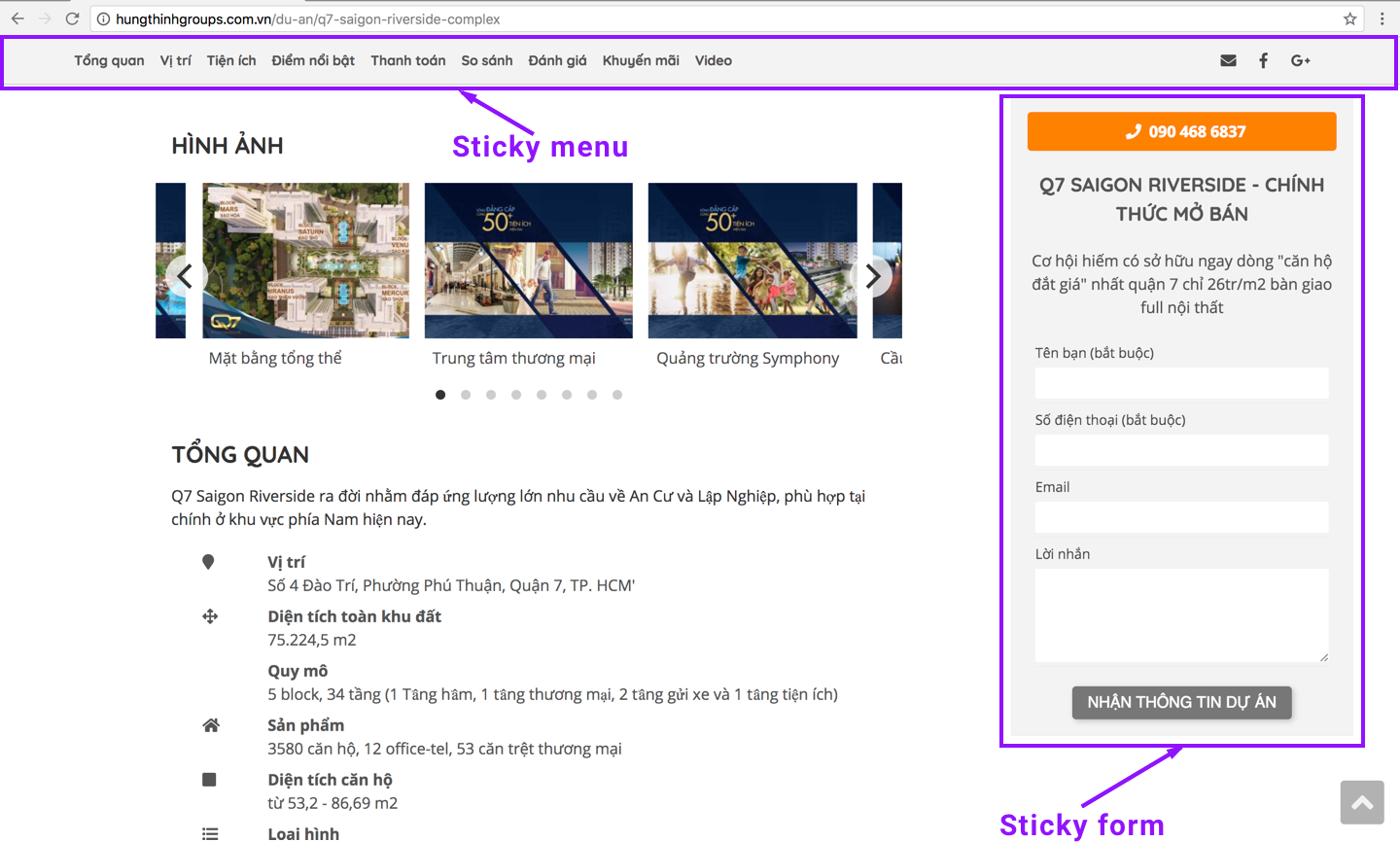
Task: Focus the Tên bạn input field
Action: click(1181, 383)
